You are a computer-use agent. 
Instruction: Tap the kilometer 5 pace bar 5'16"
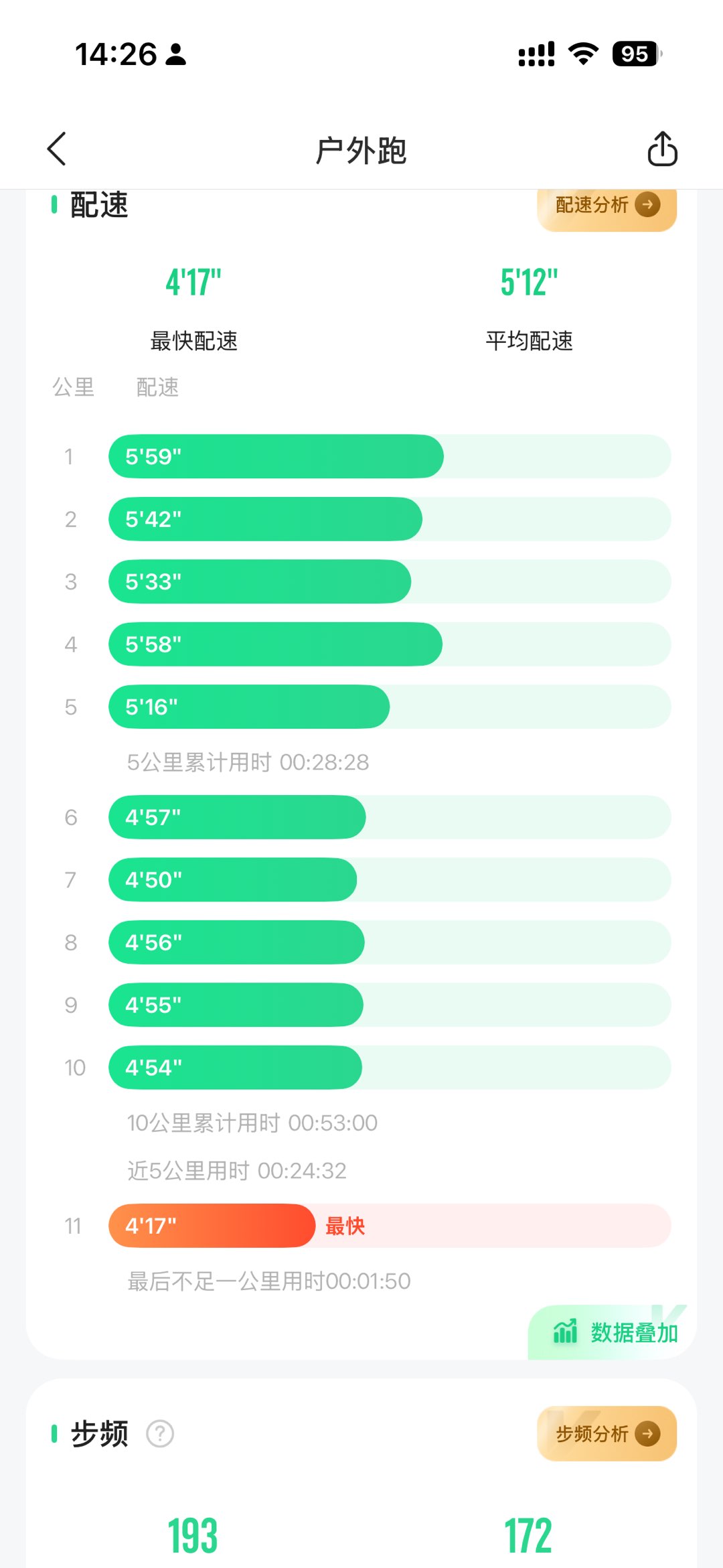249,707
